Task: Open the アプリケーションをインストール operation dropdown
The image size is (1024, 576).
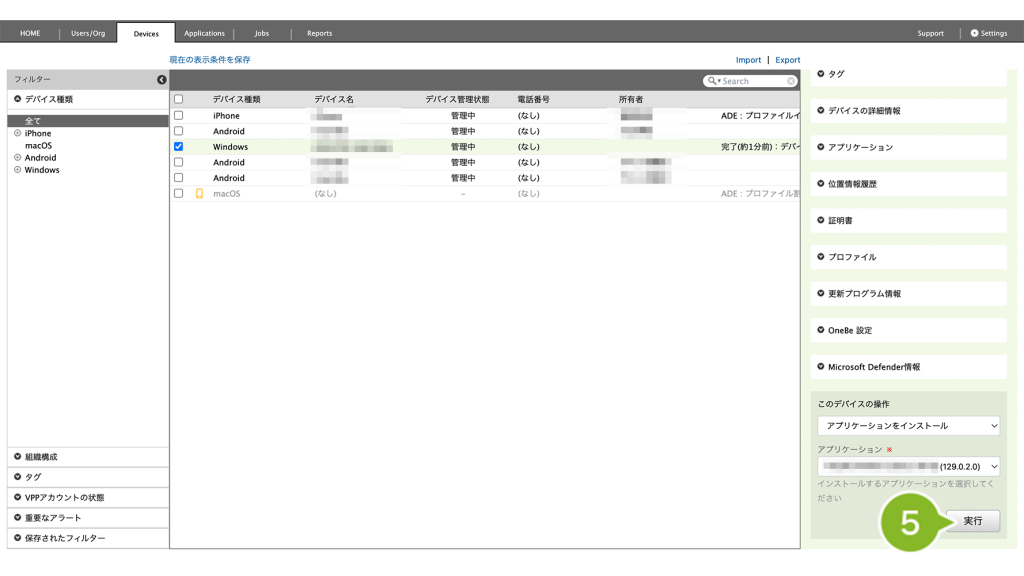Action: [x=908, y=426]
